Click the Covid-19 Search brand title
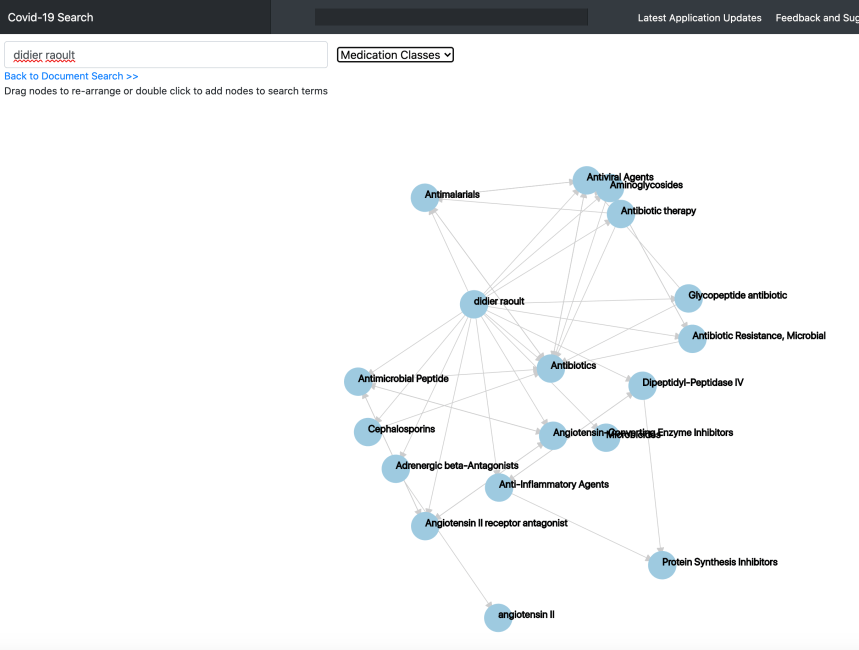The width and height of the screenshot is (859, 650). pos(50,17)
